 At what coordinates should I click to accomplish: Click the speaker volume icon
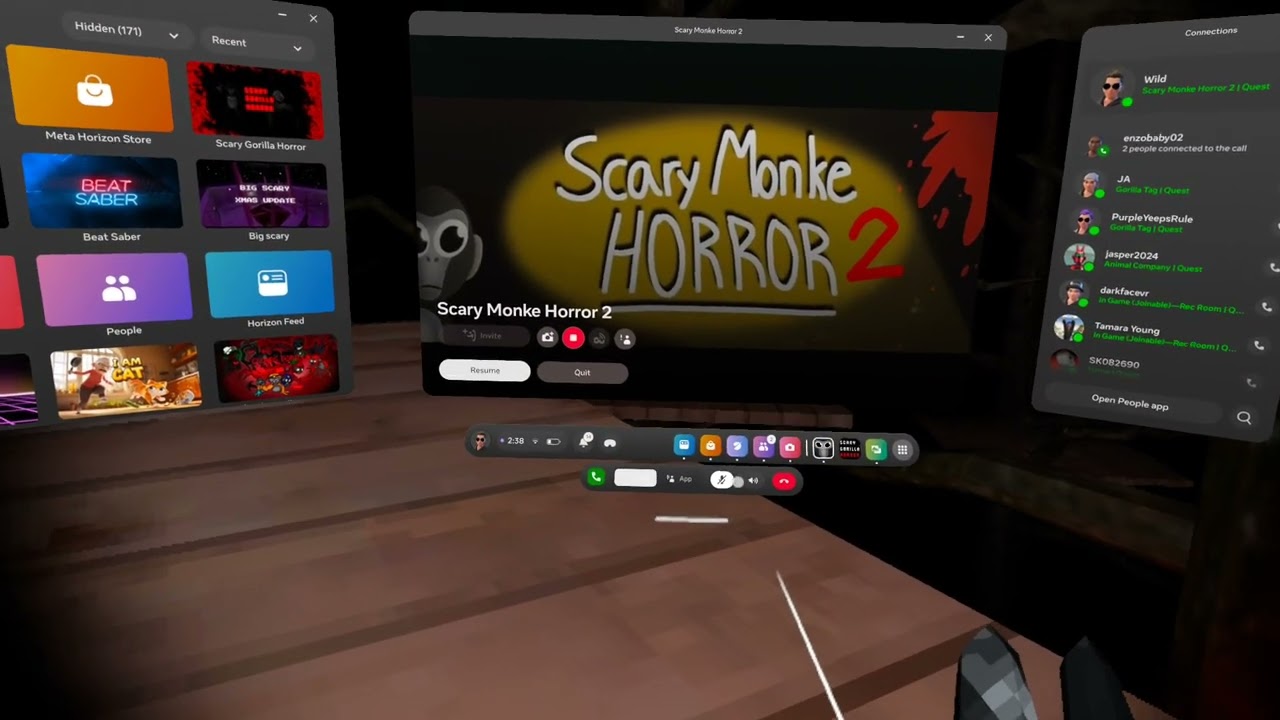[753, 481]
